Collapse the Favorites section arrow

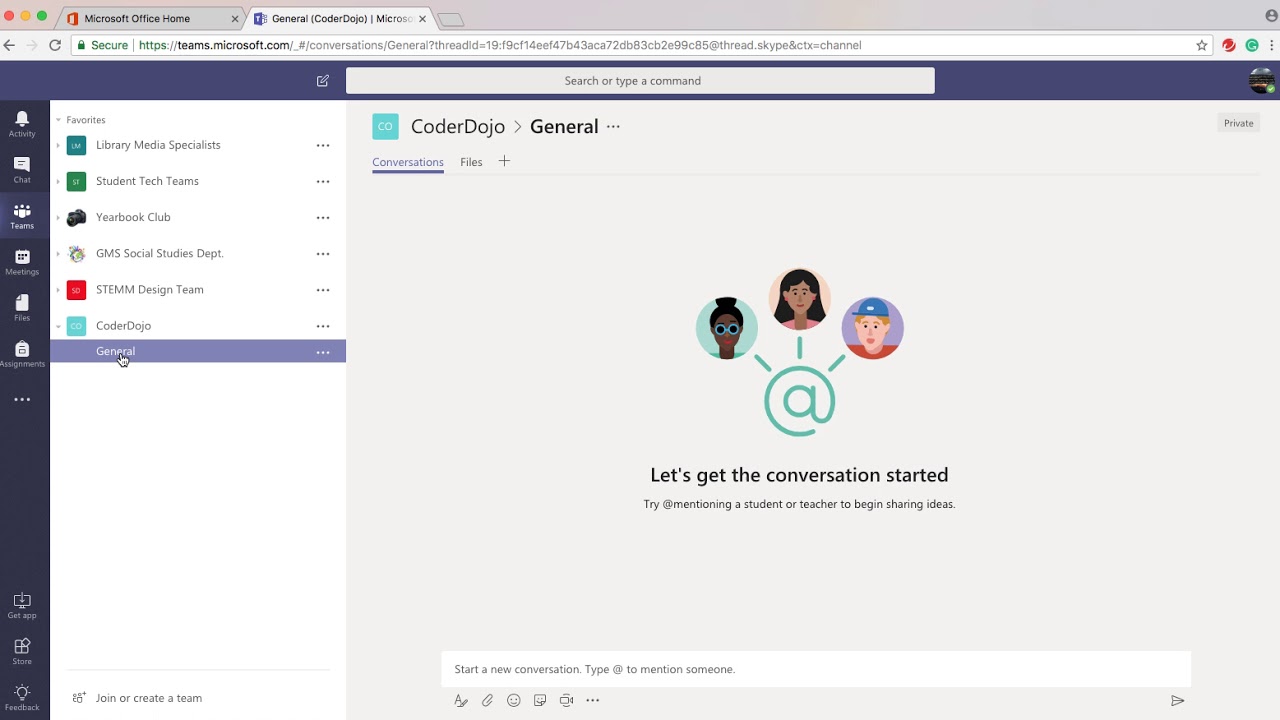(x=58, y=120)
